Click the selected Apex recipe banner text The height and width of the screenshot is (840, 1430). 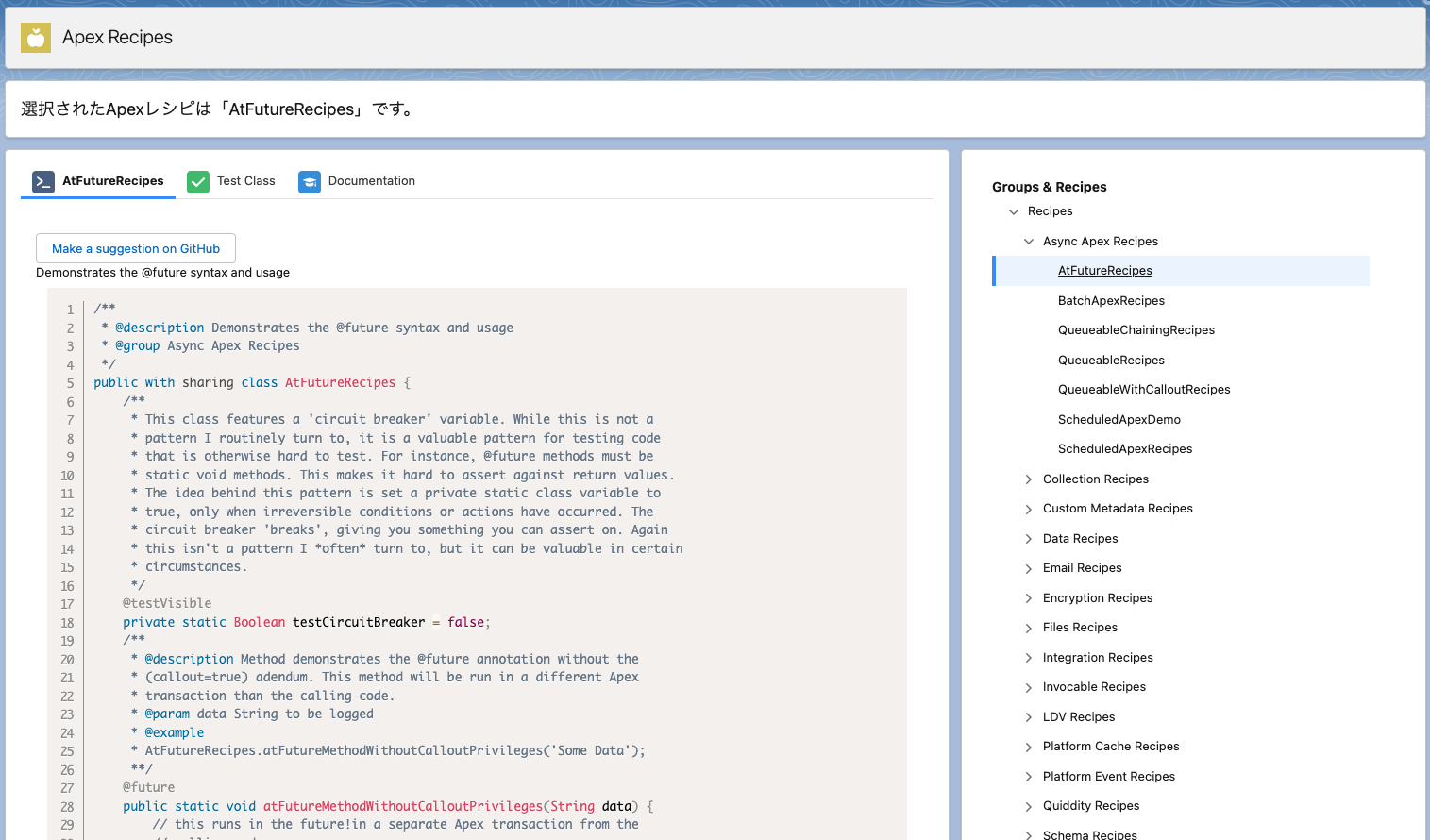(218, 109)
